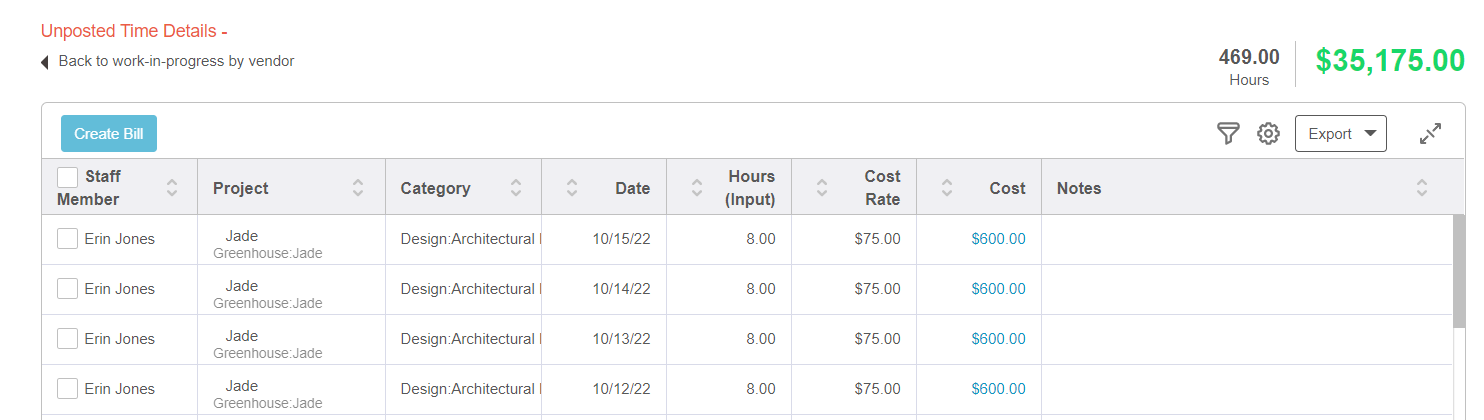Sort by Staff Member column arrows
This screenshot has width=1484, height=420.
(172, 188)
